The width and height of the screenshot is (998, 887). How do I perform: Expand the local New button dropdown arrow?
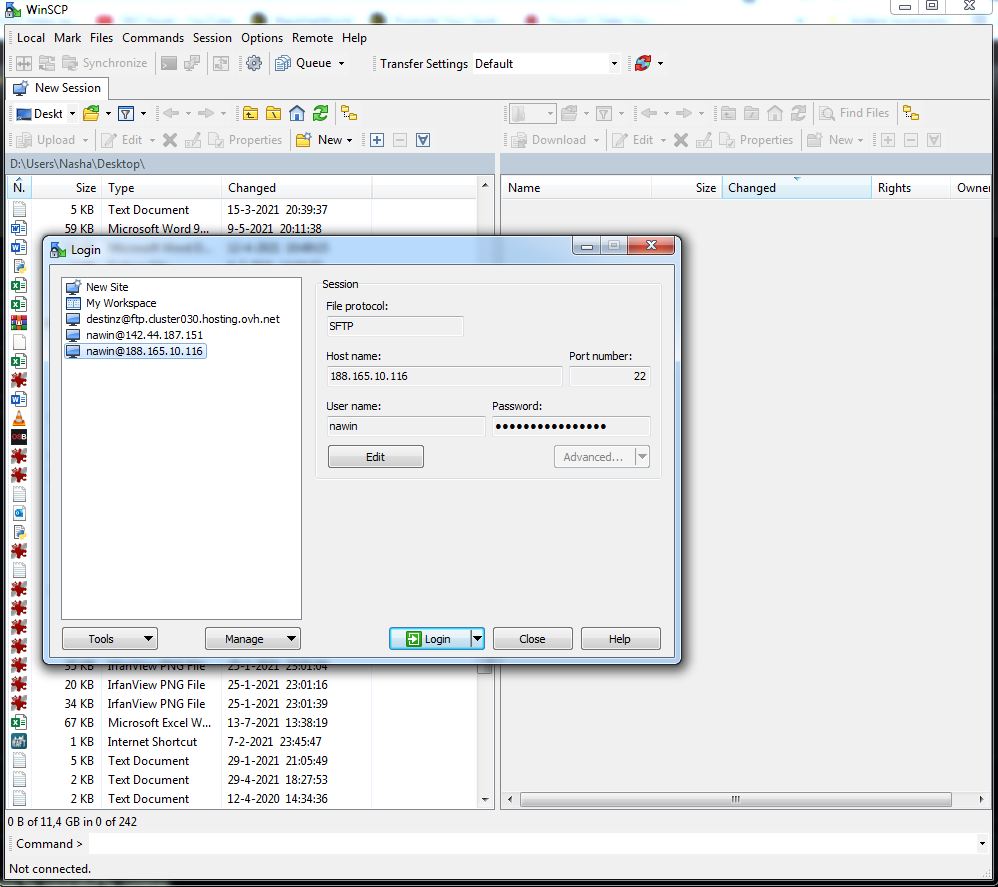pos(349,140)
